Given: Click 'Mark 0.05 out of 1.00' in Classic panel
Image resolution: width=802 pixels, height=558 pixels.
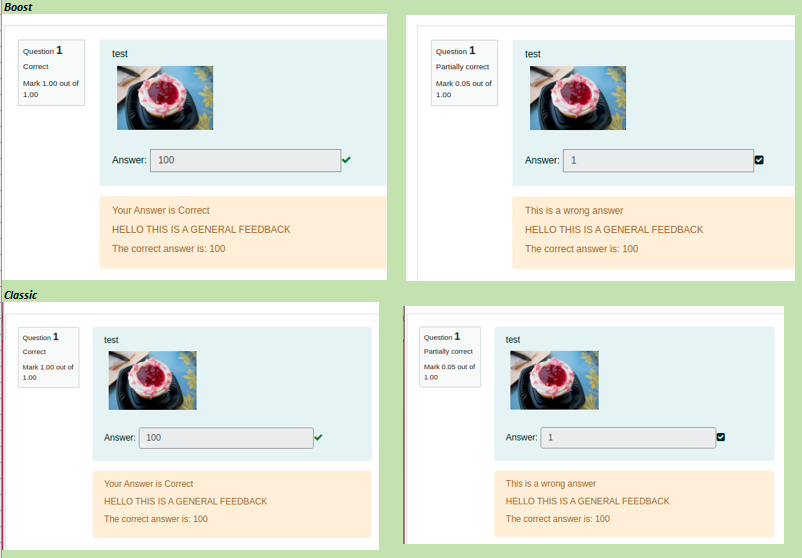Looking at the screenshot, I should click(449, 372).
